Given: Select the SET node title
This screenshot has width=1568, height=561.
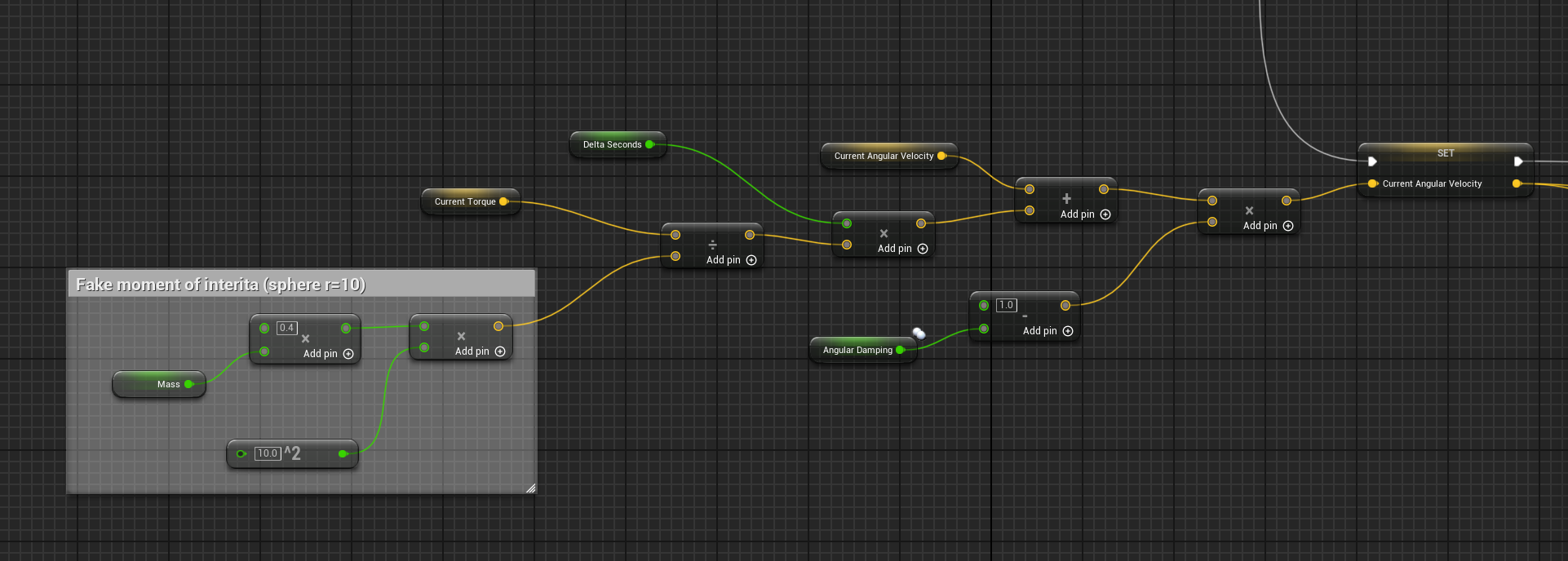Looking at the screenshot, I should click(1445, 153).
